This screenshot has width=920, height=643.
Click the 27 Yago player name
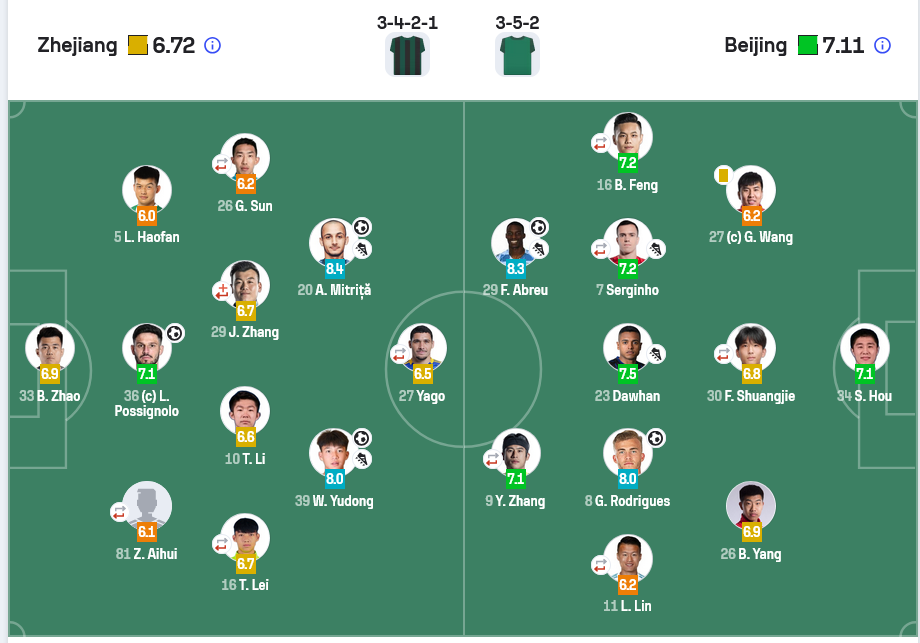point(422,396)
